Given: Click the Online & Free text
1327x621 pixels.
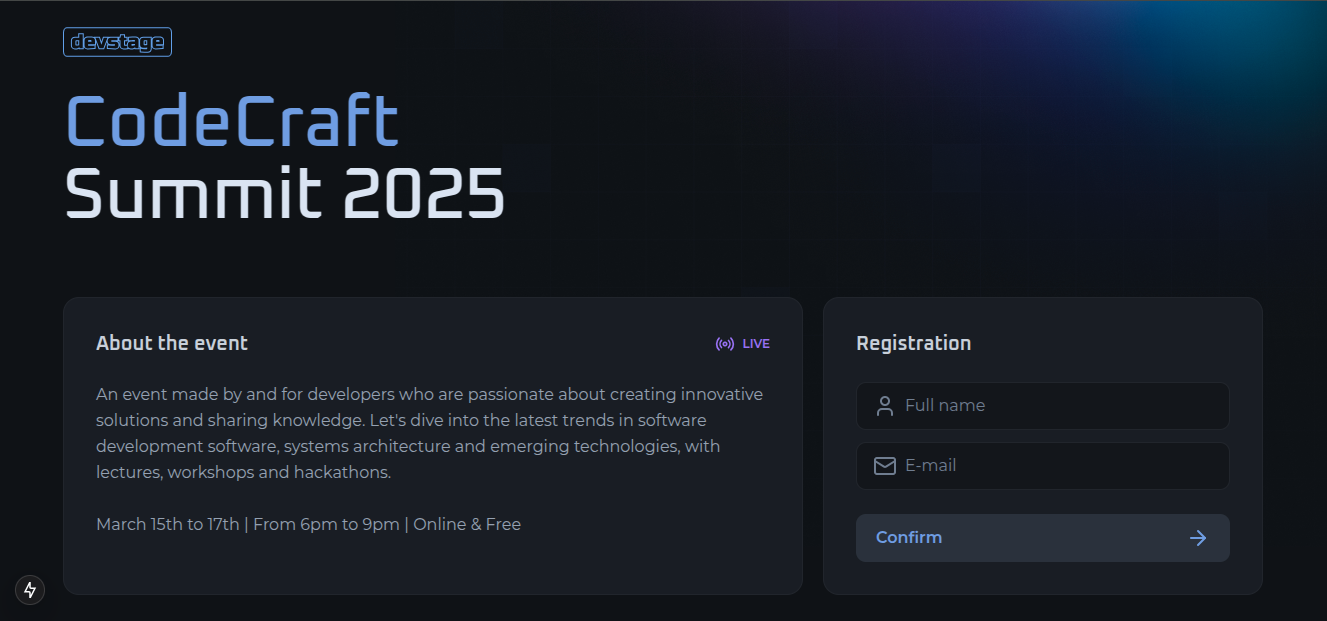Looking at the screenshot, I should (467, 524).
